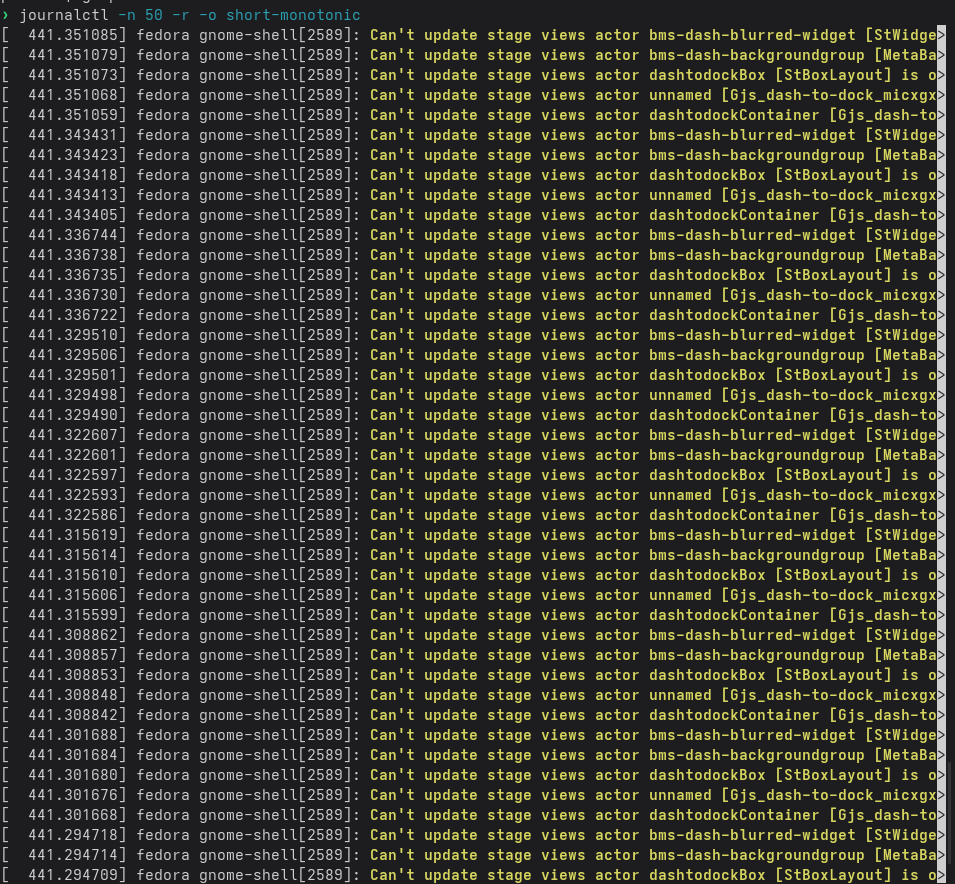Image resolution: width=955 pixels, height=884 pixels.
Task: Click the timestamp 441.336730
Action: (x=73, y=295)
